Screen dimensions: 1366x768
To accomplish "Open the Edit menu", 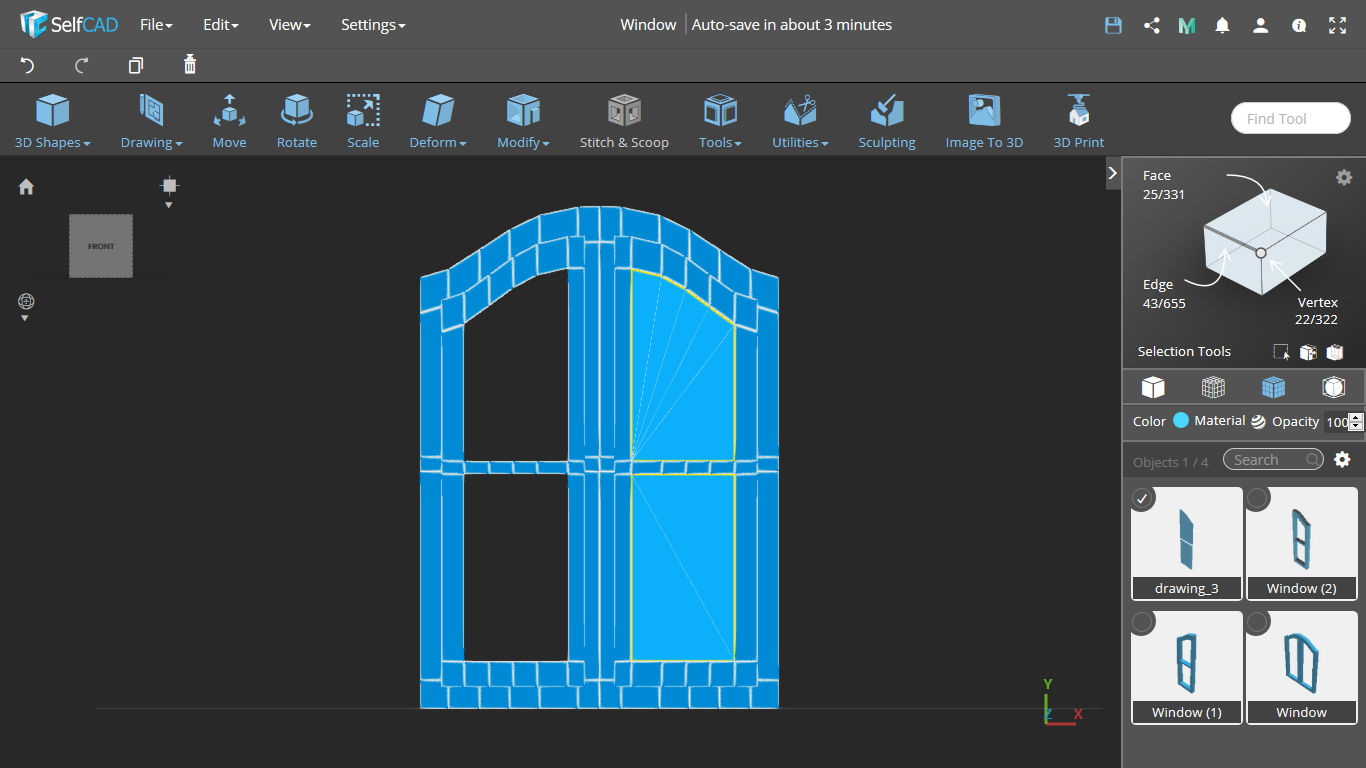I will pos(220,25).
